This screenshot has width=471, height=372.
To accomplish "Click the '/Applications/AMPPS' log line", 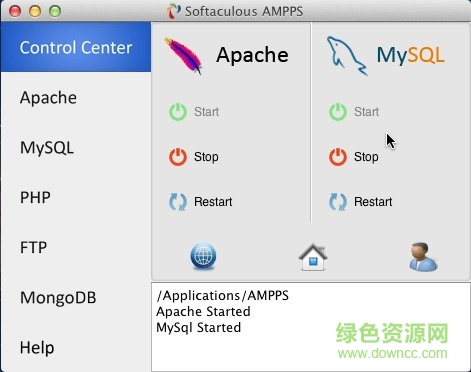I will 223,296.
